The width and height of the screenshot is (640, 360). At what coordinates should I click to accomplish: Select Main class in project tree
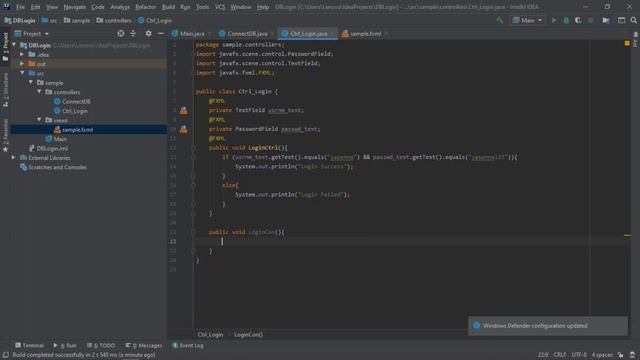pyautogui.click(x=60, y=139)
